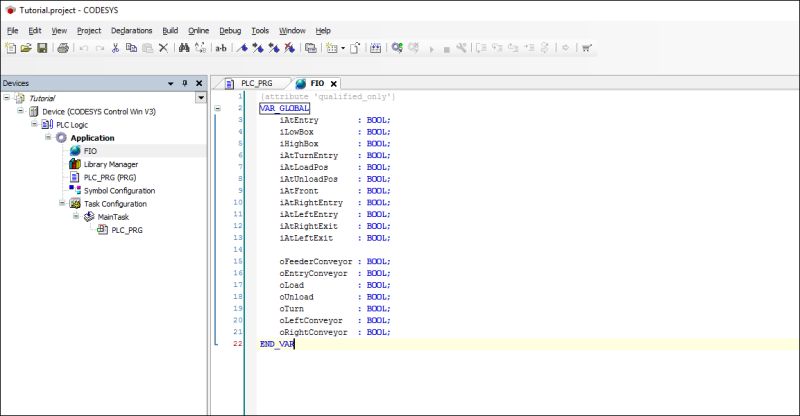Image resolution: width=800 pixels, height=416 pixels.
Task: Collapse the MainTask tree node
Action: tap(76, 216)
